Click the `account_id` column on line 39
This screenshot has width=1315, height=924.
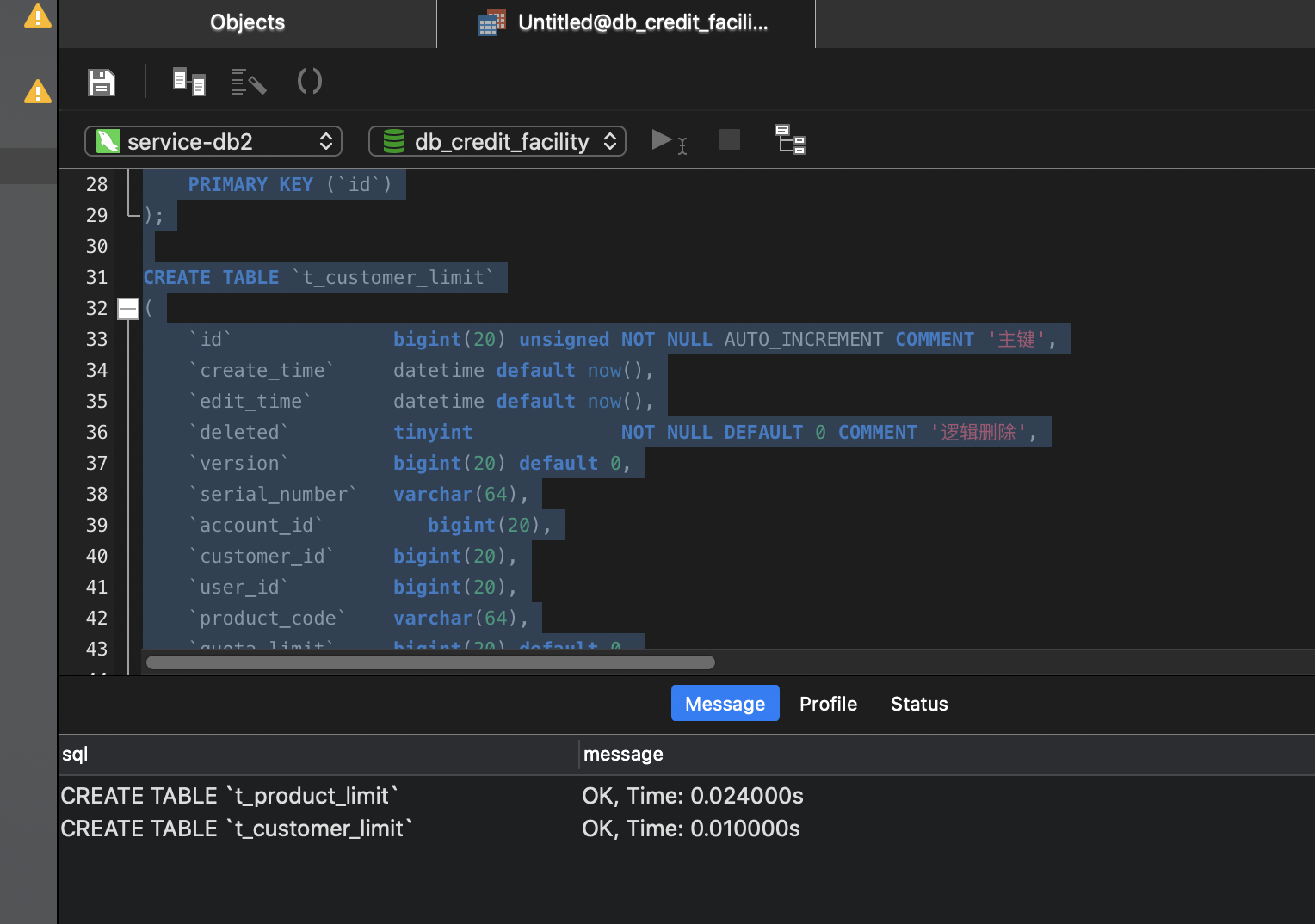[256, 525]
